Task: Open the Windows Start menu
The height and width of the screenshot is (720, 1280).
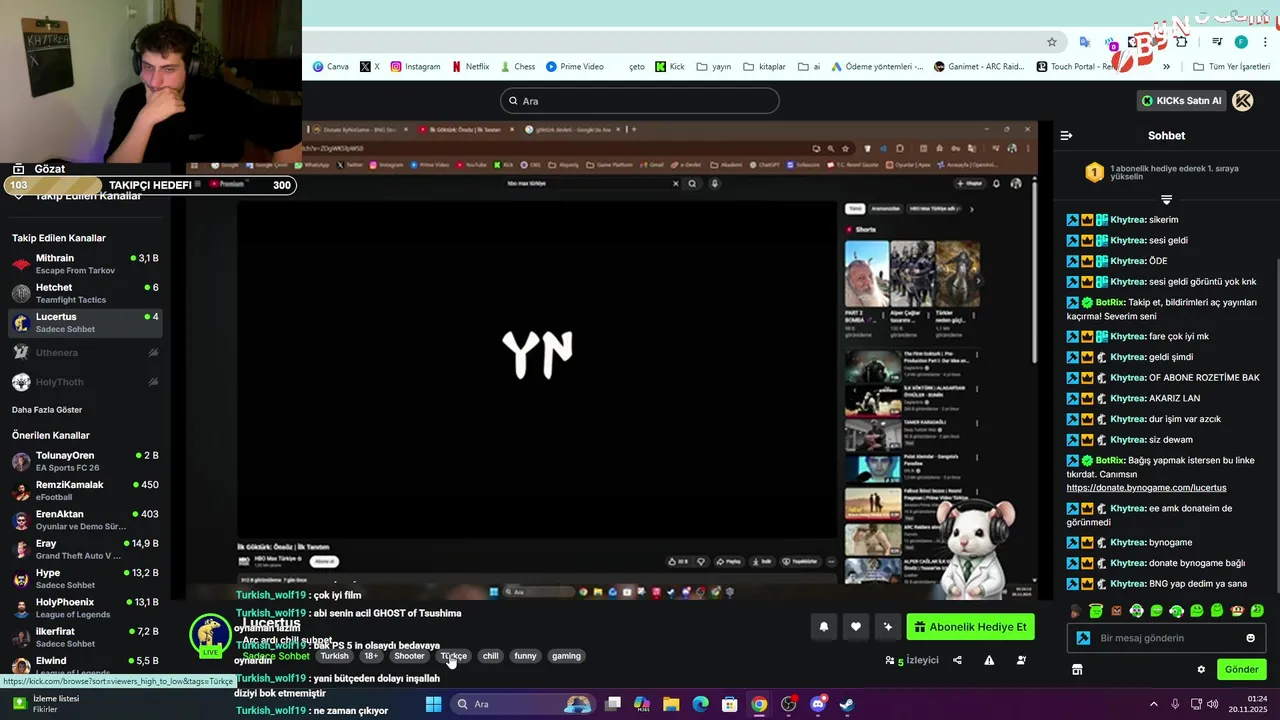Action: pos(433,704)
